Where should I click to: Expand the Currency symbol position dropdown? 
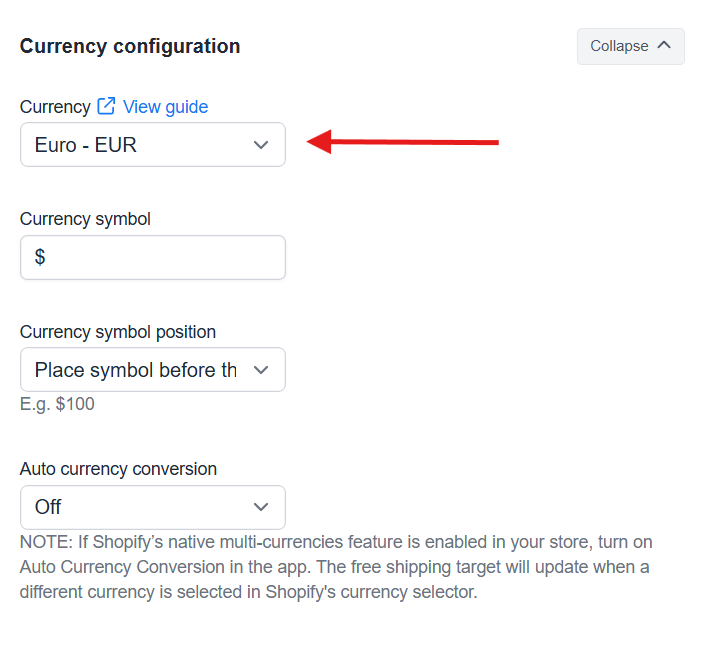(x=153, y=370)
